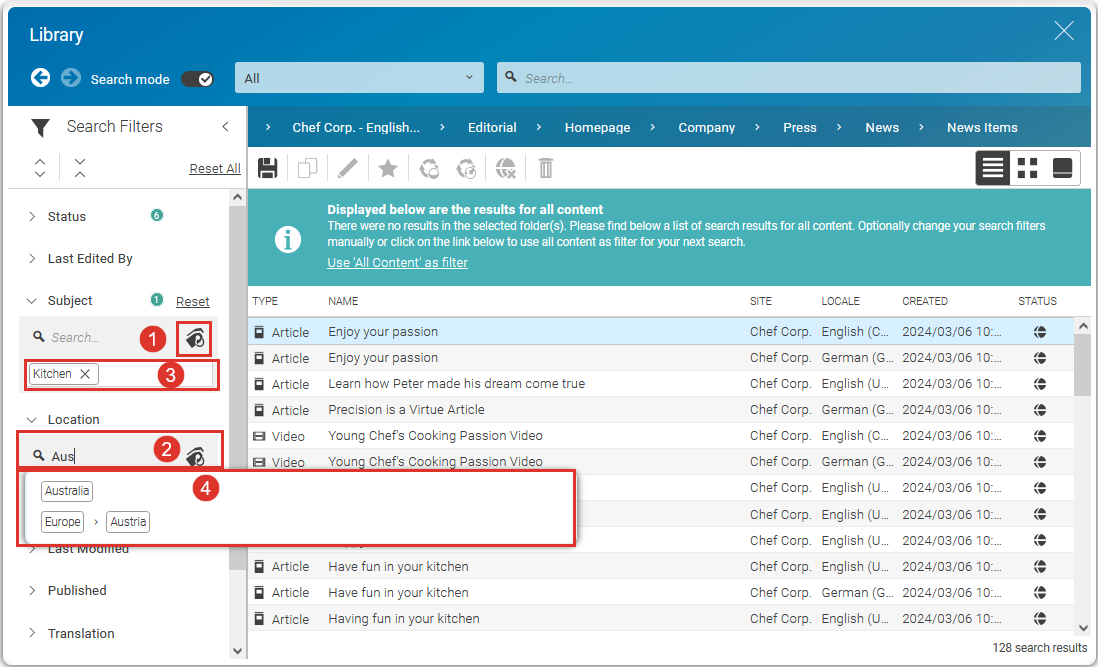Screen dimensions: 1098x667
Task: Click the trash delete icon in toolbar
Action: pyautogui.click(x=545, y=168)
